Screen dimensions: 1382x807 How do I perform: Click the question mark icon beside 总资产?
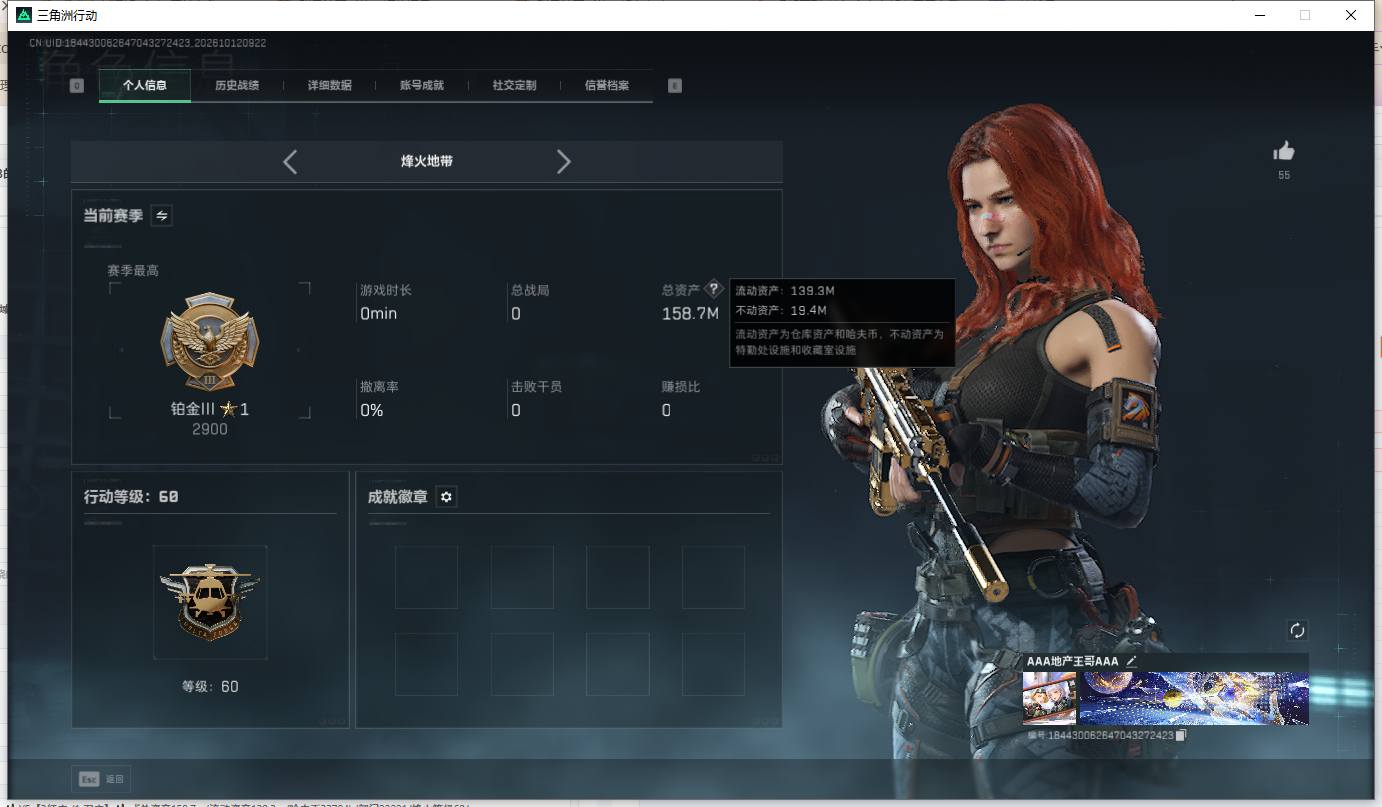[713, 289]
